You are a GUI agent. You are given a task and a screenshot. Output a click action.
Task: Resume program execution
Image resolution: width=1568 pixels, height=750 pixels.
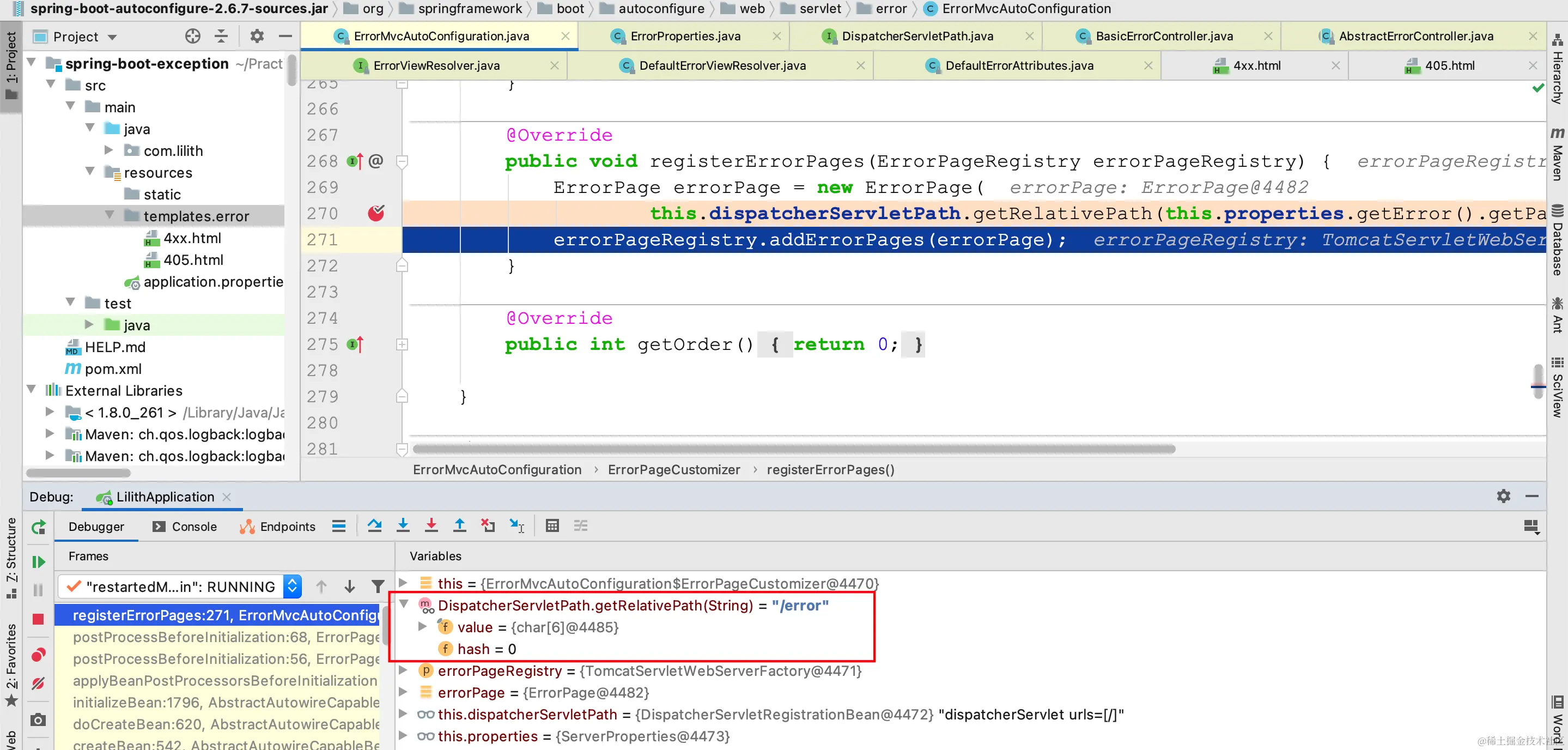(x=38, y=562)
